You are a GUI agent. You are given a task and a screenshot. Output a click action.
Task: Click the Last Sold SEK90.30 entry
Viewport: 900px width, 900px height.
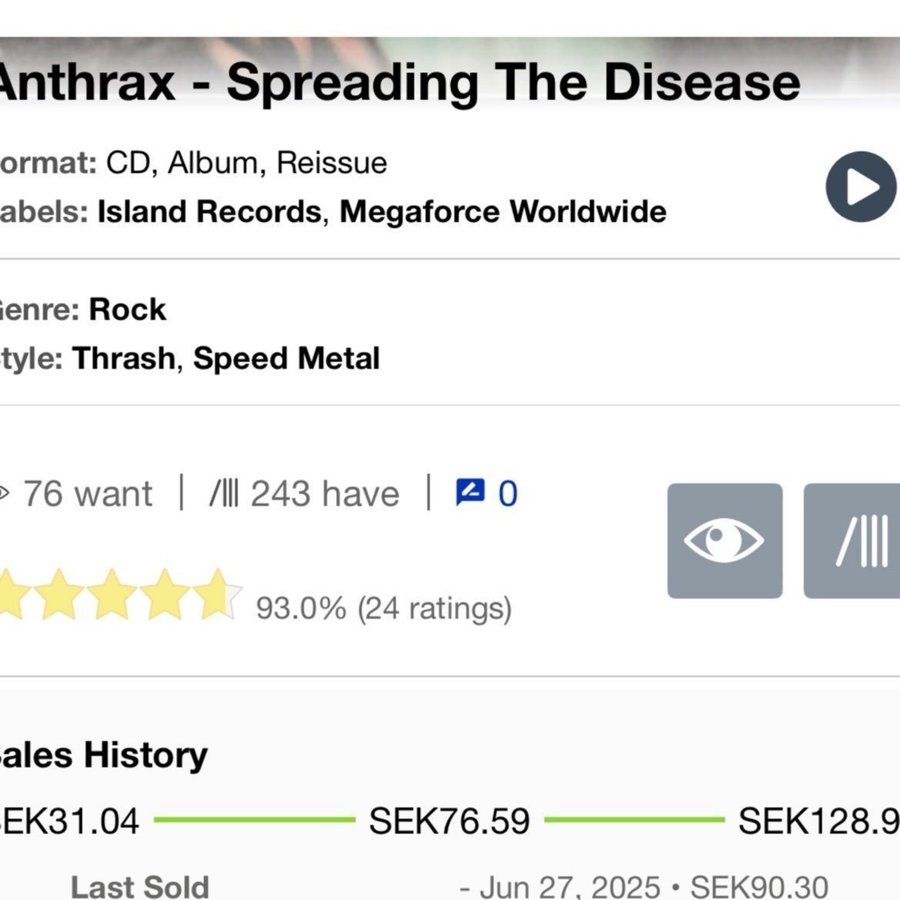[x=759, y=886]
